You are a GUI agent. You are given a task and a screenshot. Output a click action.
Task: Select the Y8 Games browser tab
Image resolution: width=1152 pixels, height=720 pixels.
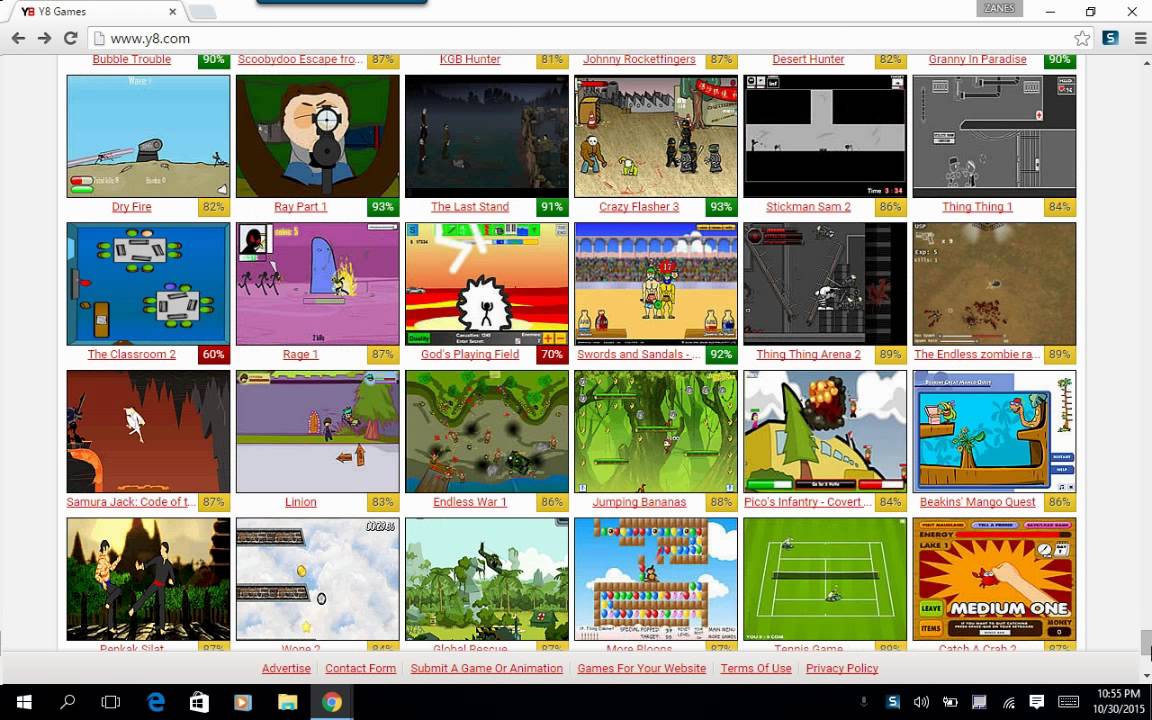pos(97,12)
